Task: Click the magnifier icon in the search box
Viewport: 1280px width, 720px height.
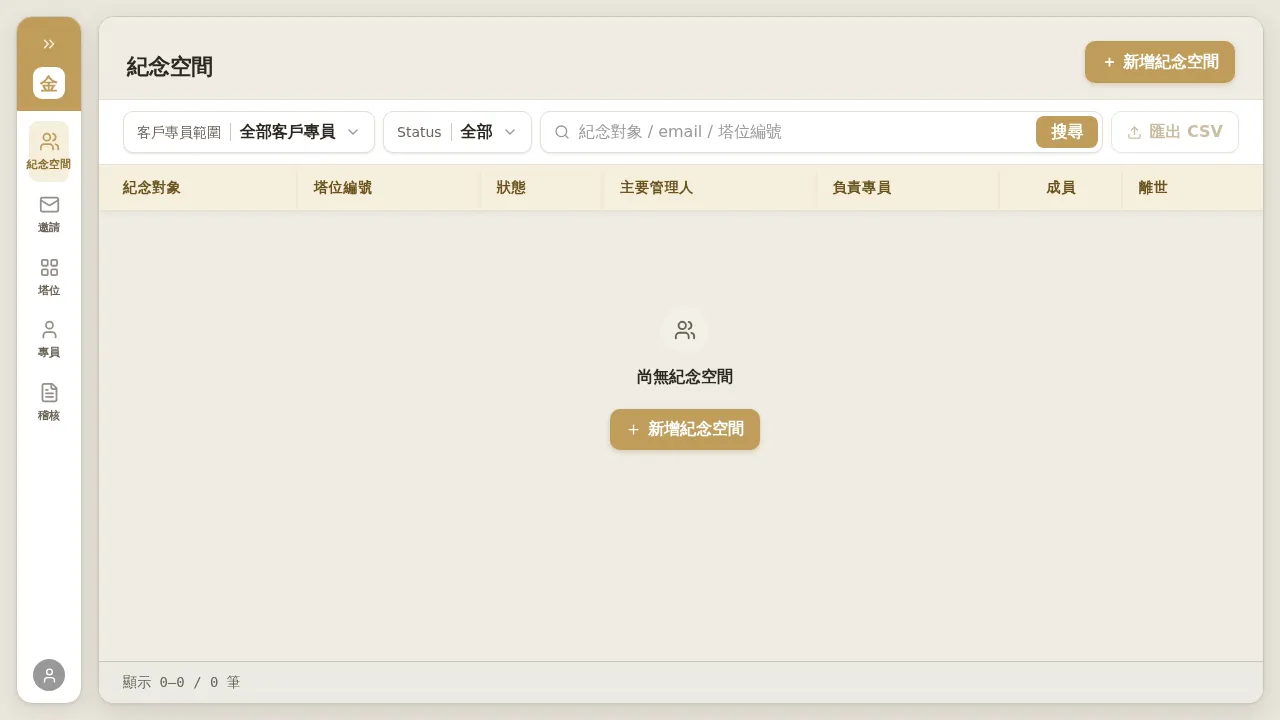Action: pyautogui.click(x=562, y=132)
